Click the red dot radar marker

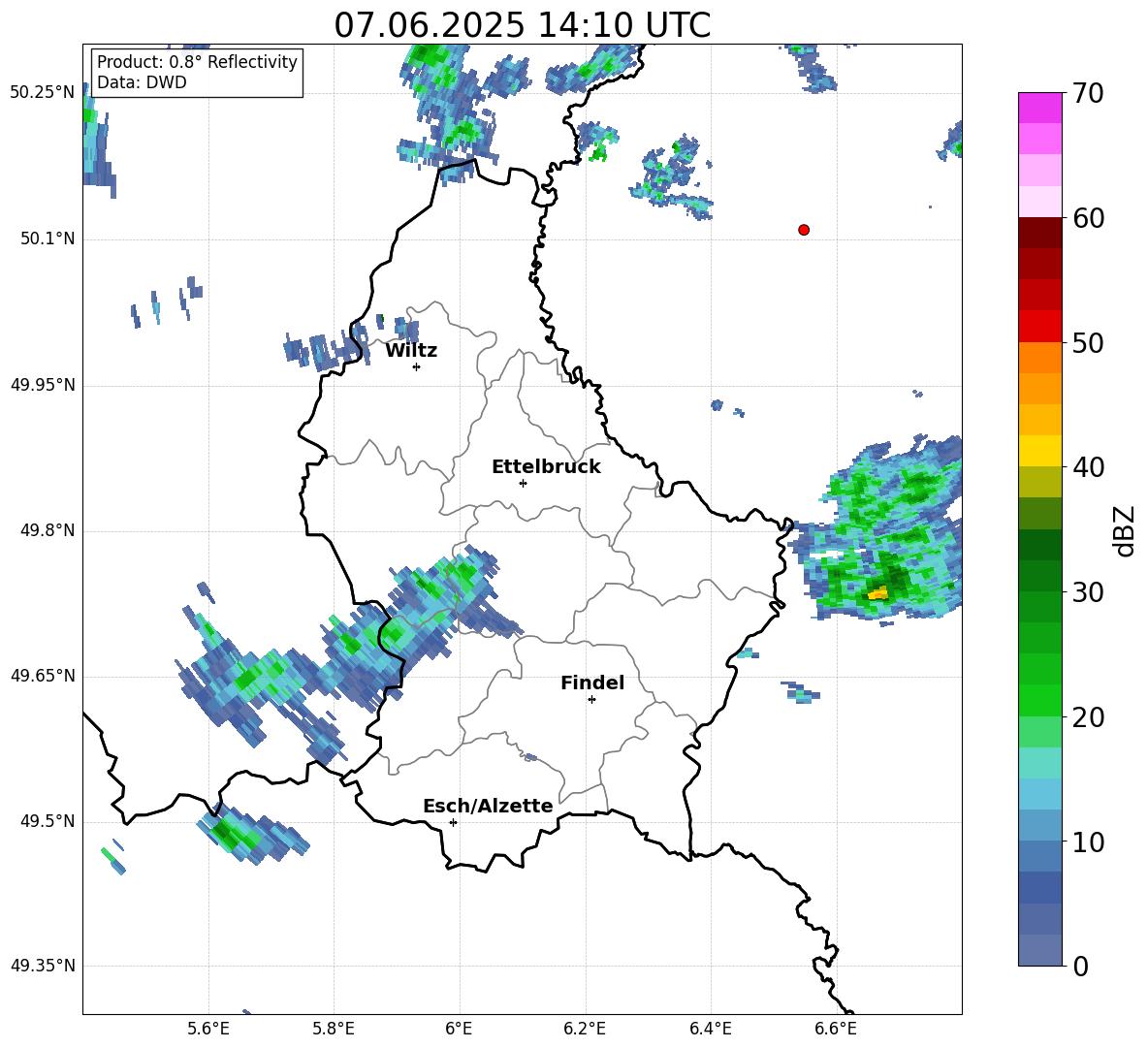pos(804,230)
